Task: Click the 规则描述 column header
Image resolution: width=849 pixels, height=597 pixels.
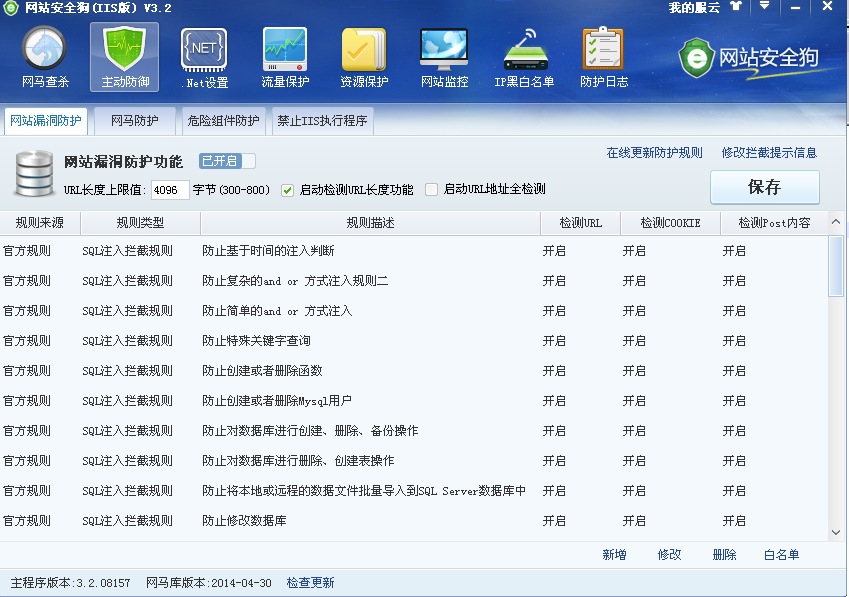Action: click(x=370, y=223)
